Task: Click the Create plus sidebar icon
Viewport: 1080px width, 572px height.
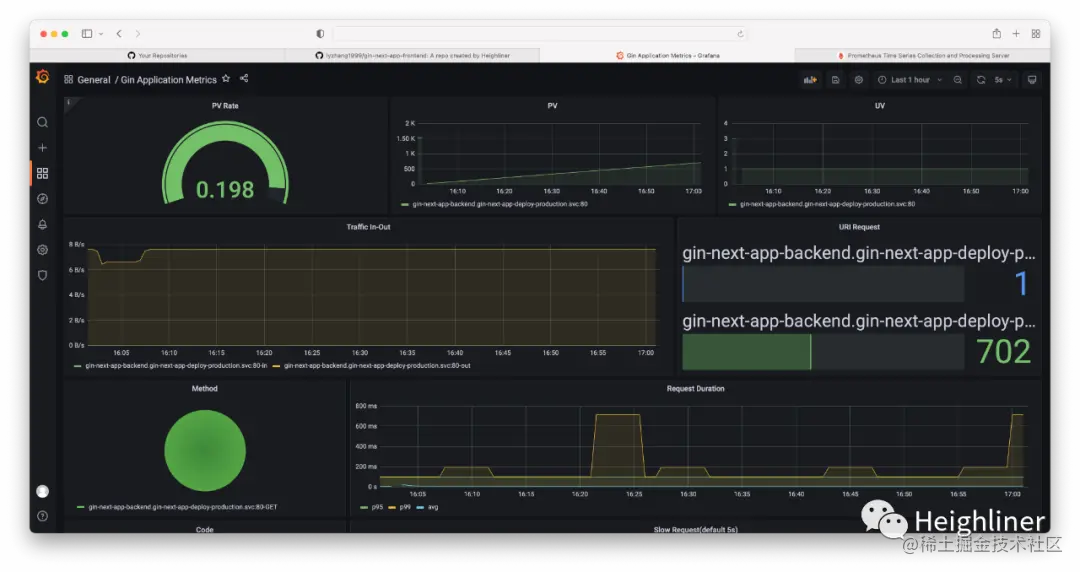Action: [43, 147]
